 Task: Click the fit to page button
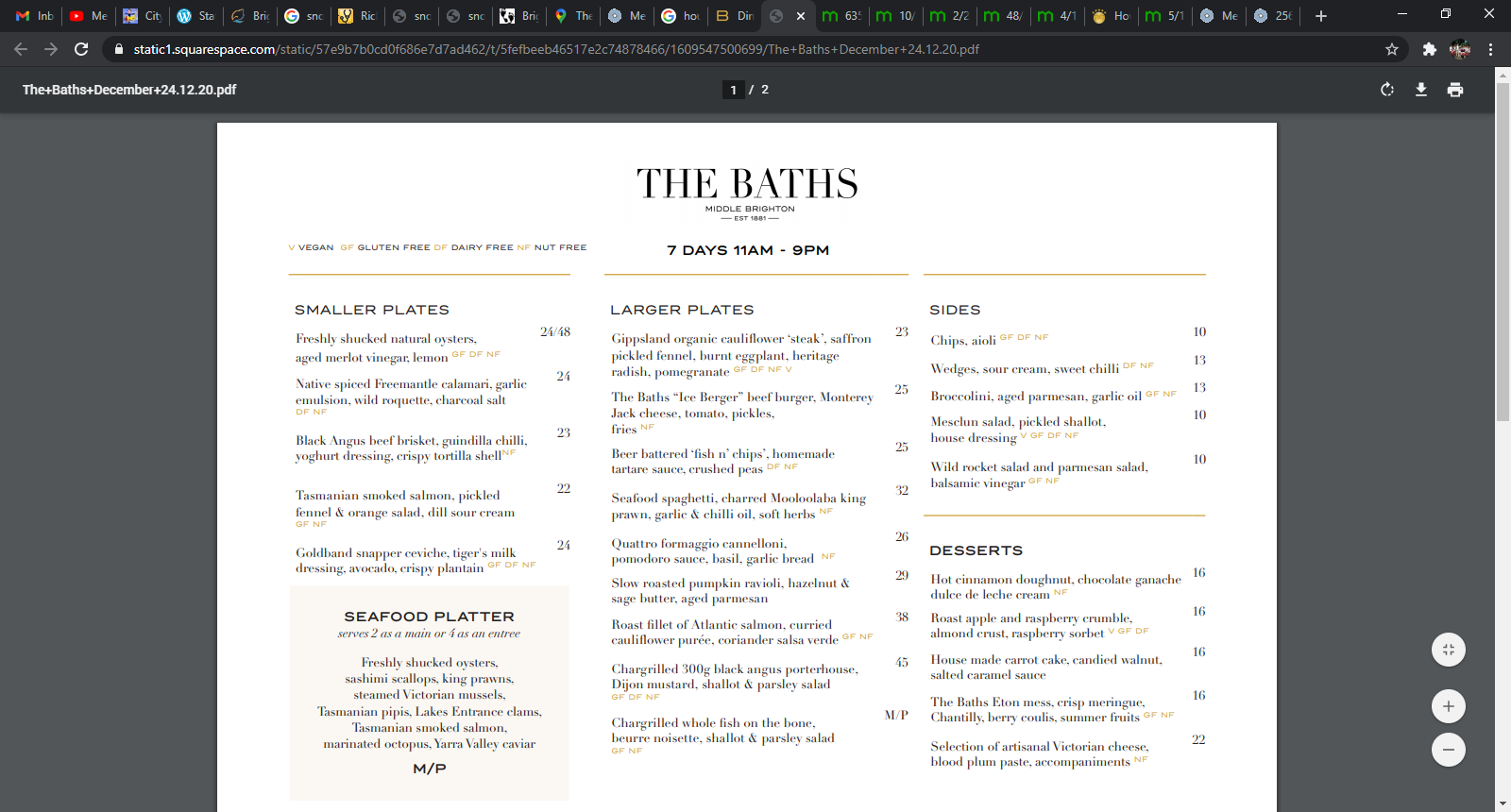coord(1448,649)
